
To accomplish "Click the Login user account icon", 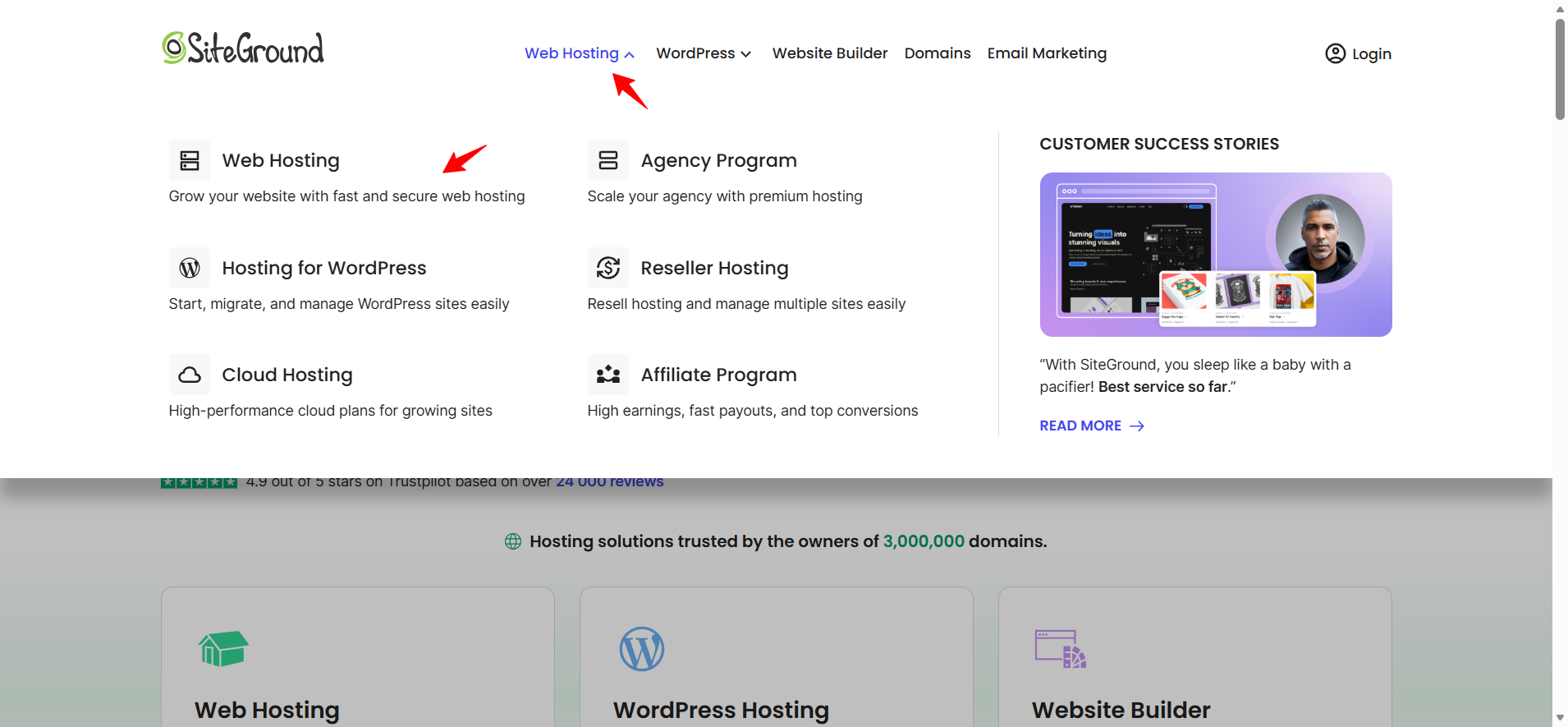I will click(x=1336, y=53).
